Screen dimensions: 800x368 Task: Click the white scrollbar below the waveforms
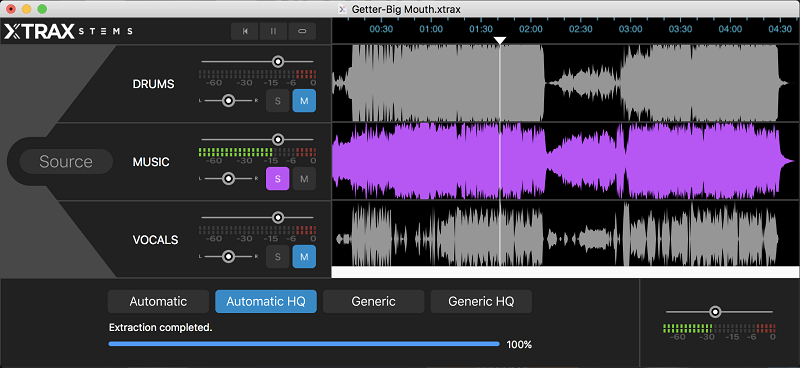(565, 273)
